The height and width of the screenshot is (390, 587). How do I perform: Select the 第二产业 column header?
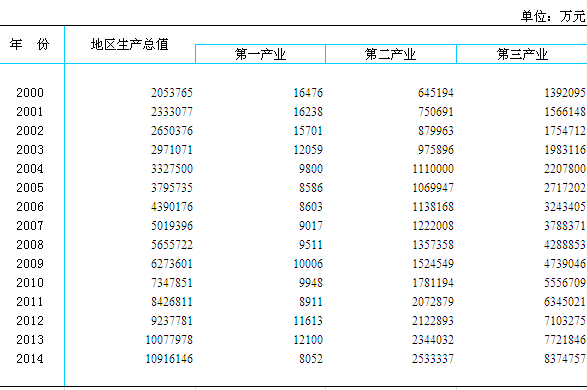pyautogui.click(x=390, y=54)
